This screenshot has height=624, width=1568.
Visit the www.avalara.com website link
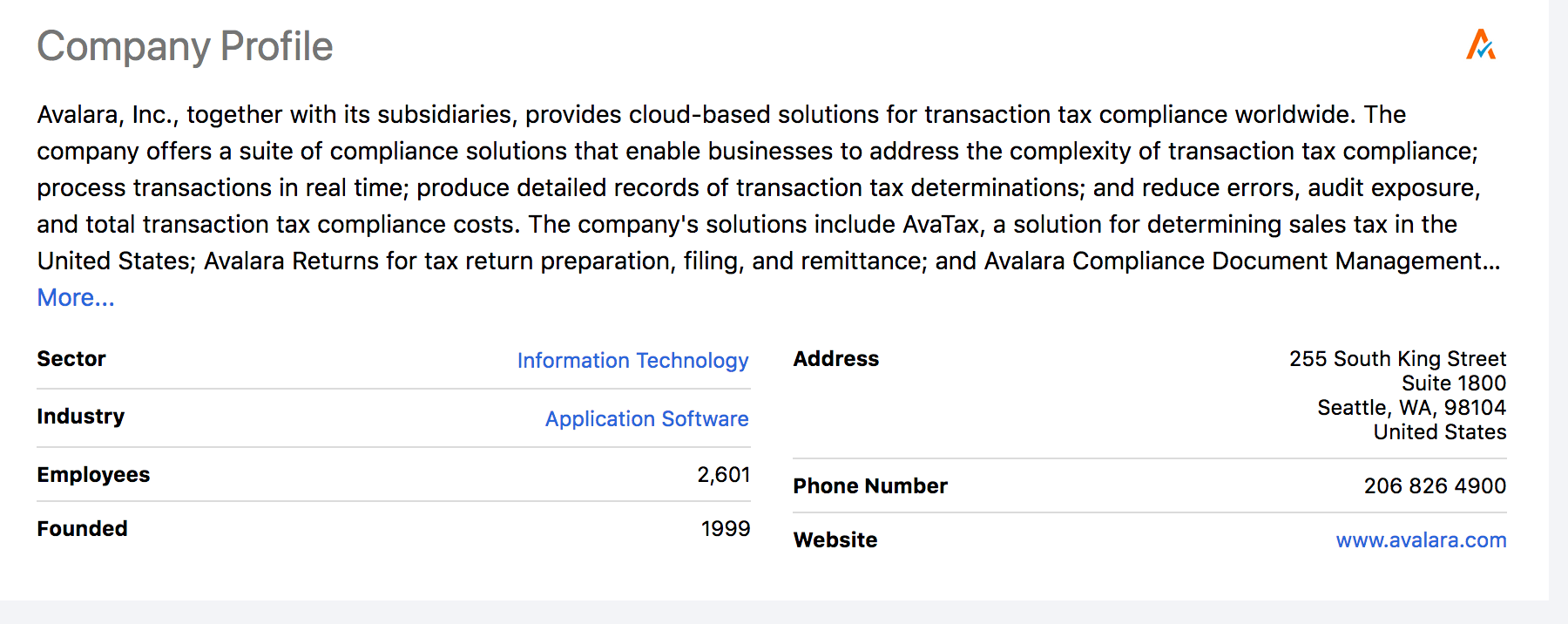1421,540
